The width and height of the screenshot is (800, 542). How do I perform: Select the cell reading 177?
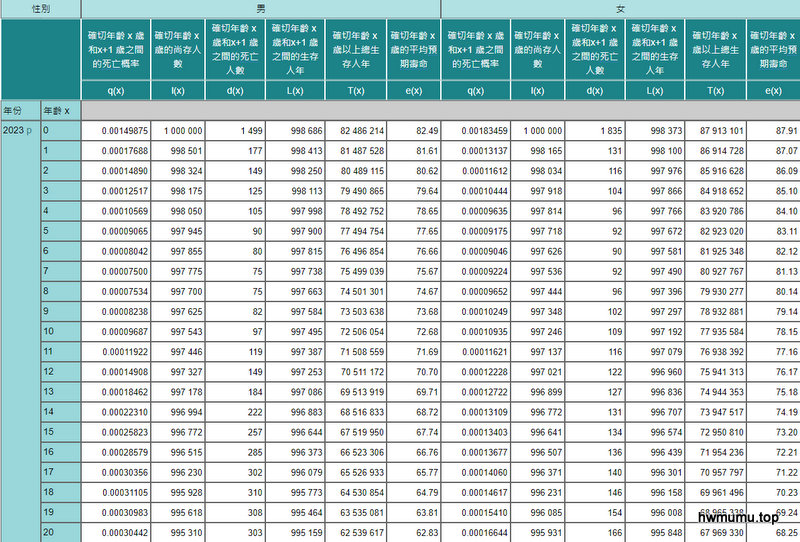point(235,151)
